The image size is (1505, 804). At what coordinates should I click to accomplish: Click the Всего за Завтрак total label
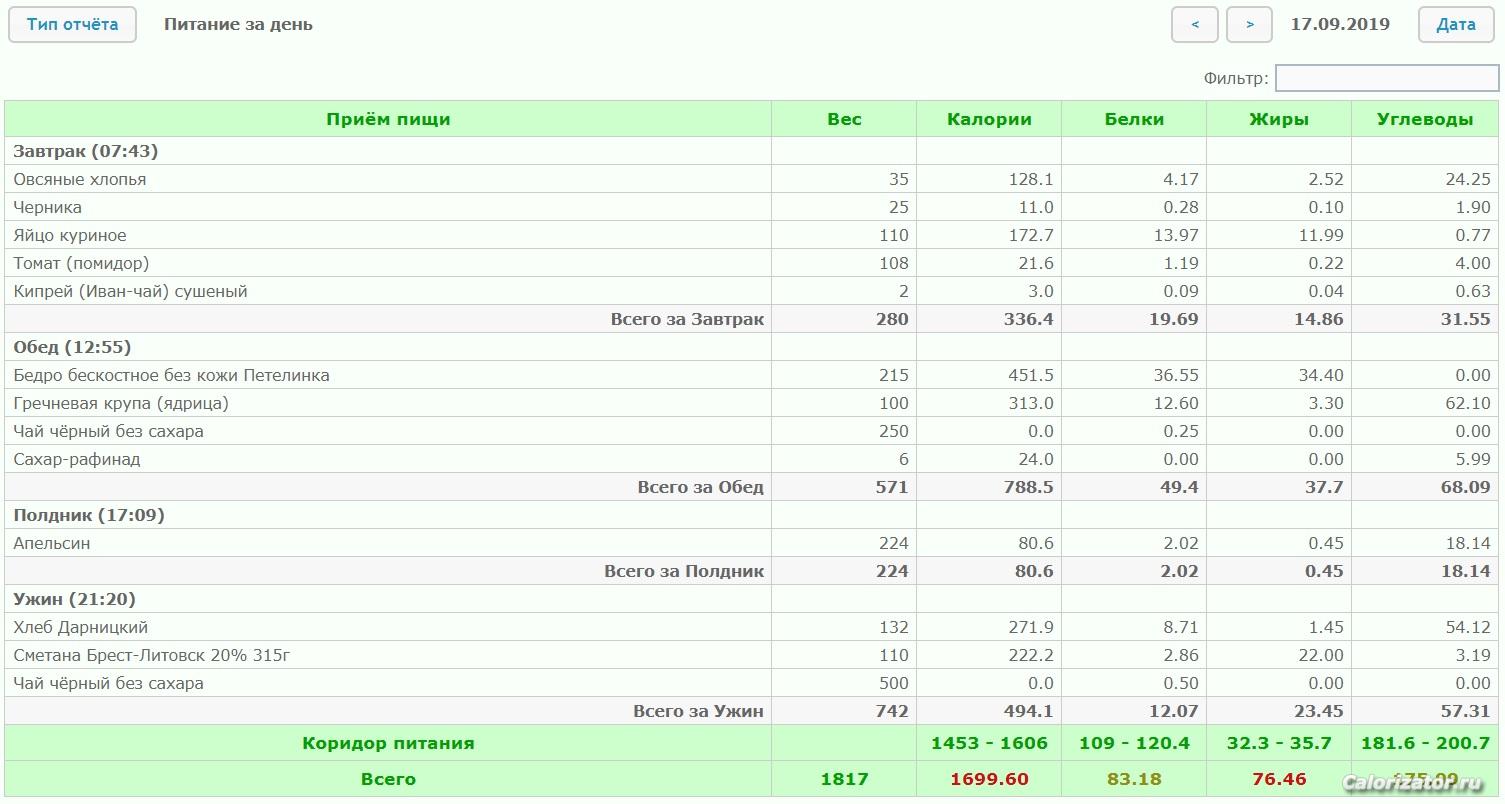(687, 319)
